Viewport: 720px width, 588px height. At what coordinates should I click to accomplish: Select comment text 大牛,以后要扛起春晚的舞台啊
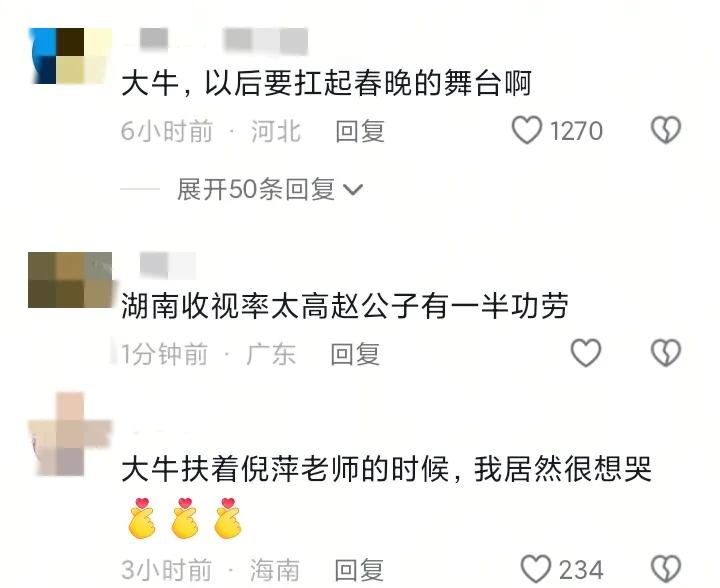click(326, 84)
